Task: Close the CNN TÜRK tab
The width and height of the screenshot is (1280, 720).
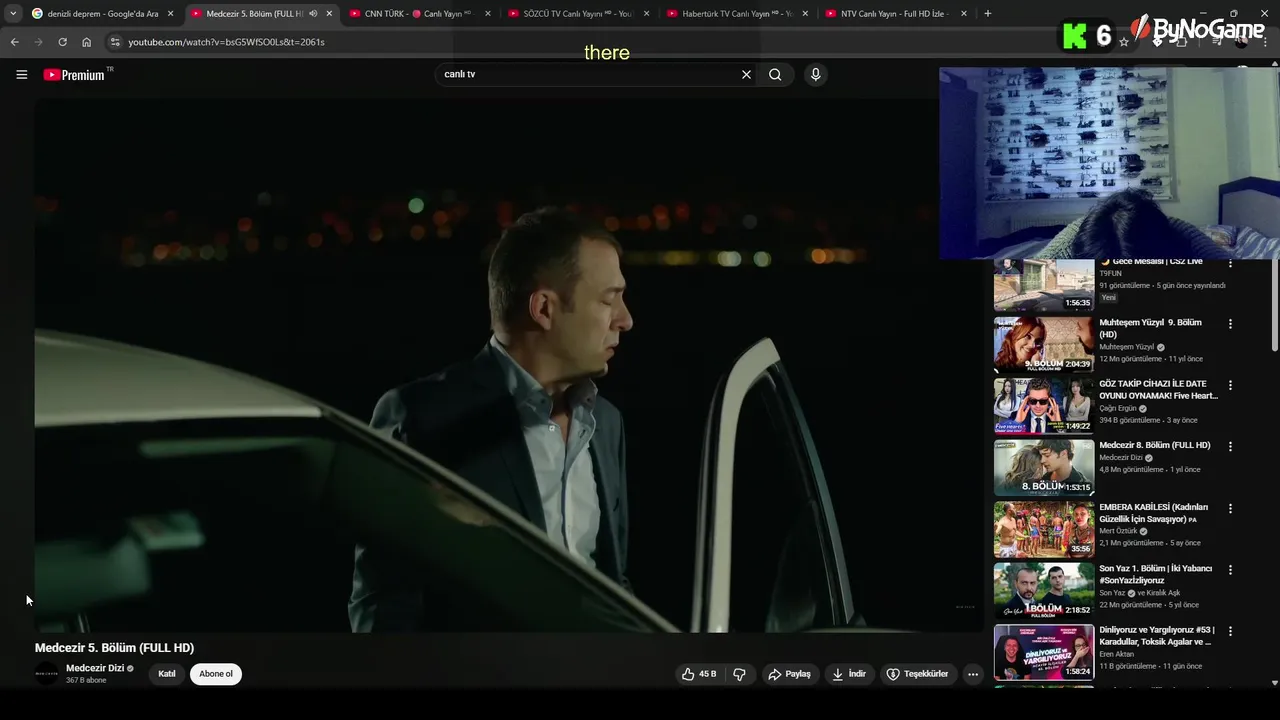Action: click(x=488, y=14)
